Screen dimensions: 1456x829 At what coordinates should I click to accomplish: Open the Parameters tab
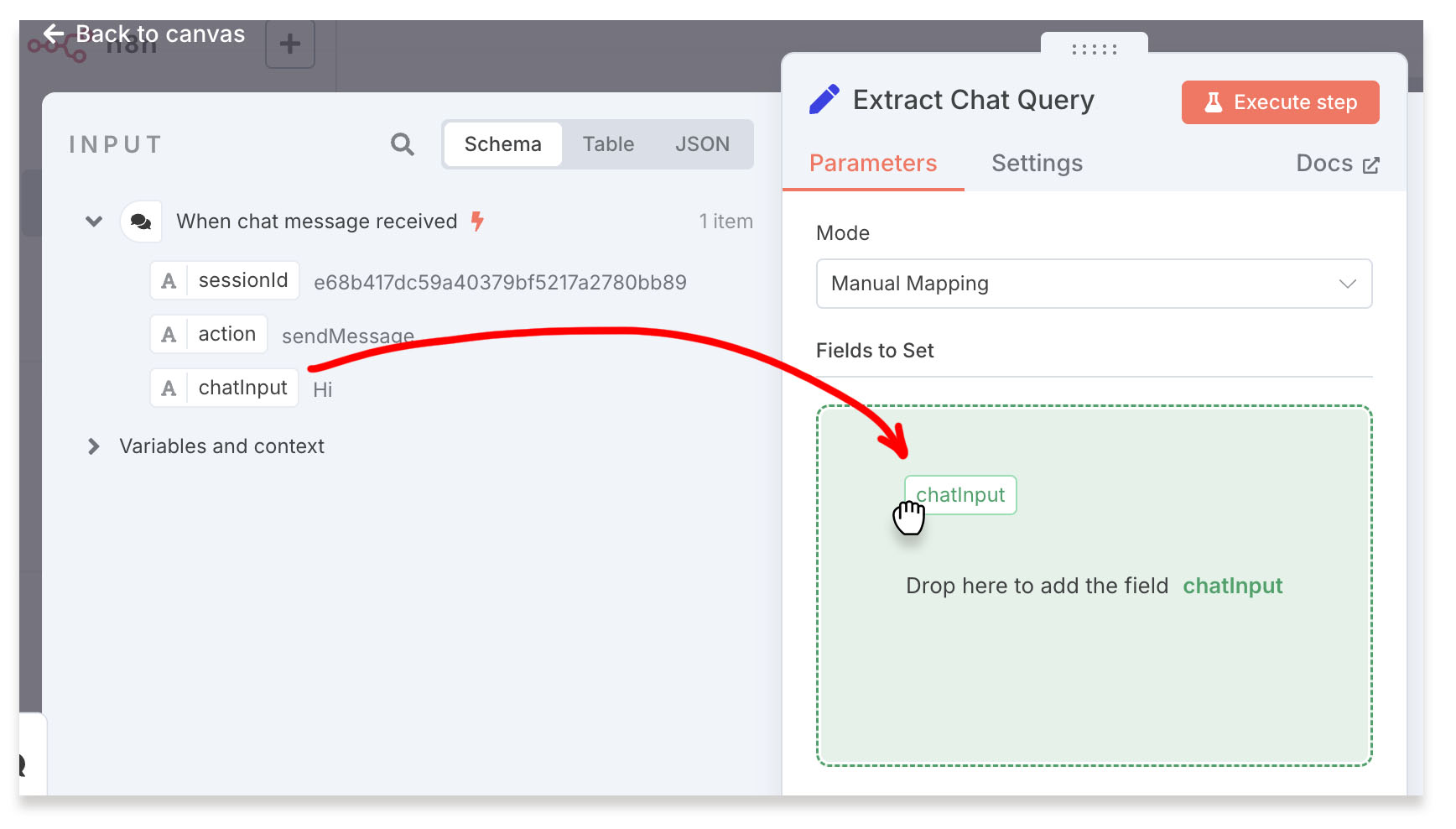click(872, 164)
